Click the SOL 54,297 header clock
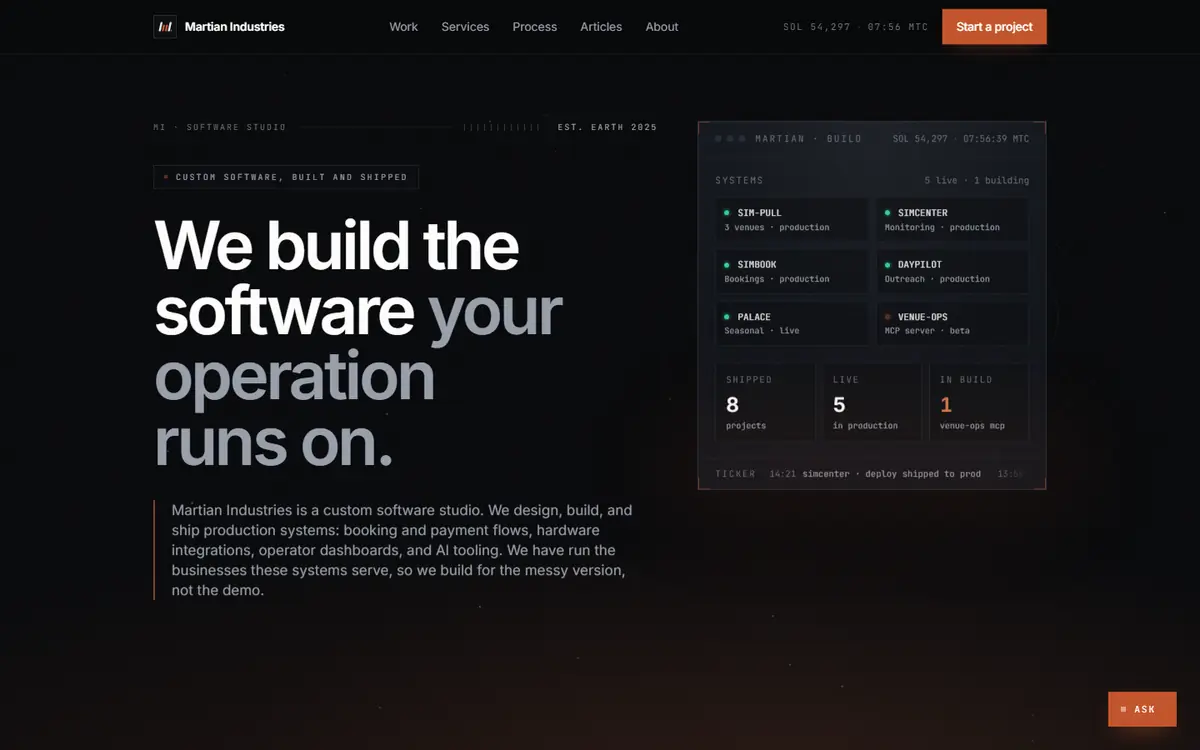 855,27
